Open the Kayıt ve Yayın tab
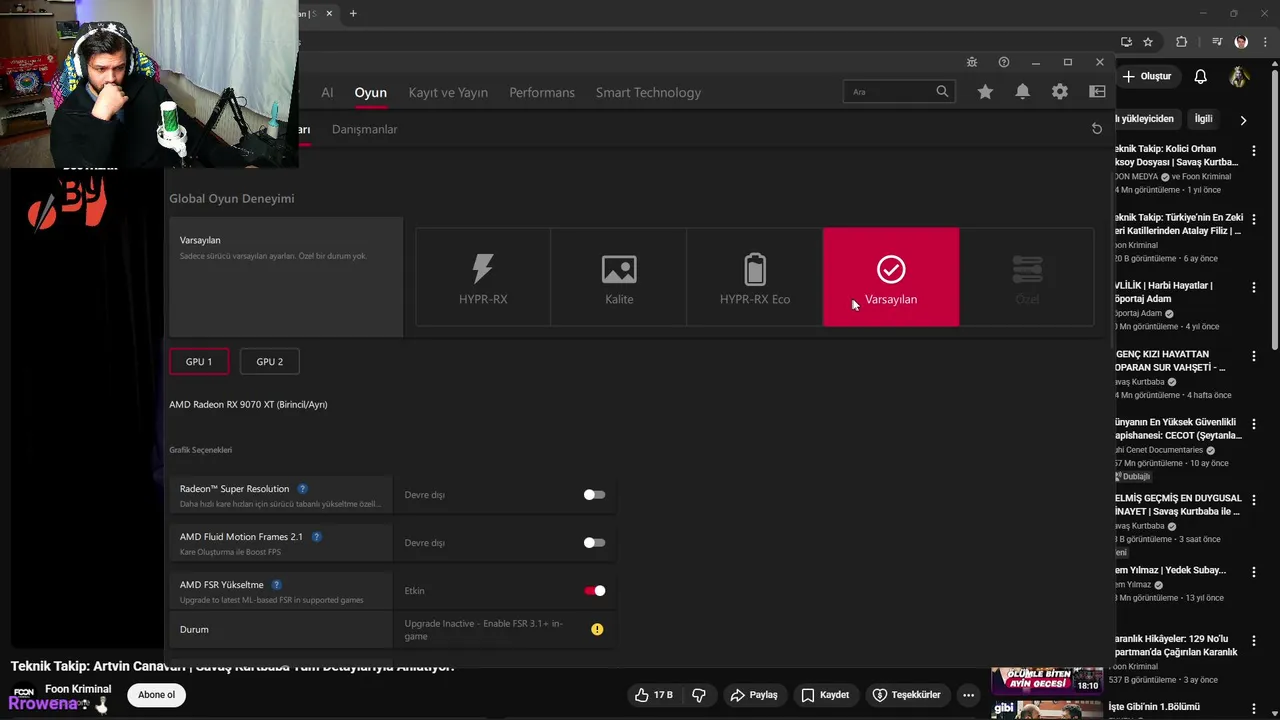1280x720 pixels. [x=448, y=92]
